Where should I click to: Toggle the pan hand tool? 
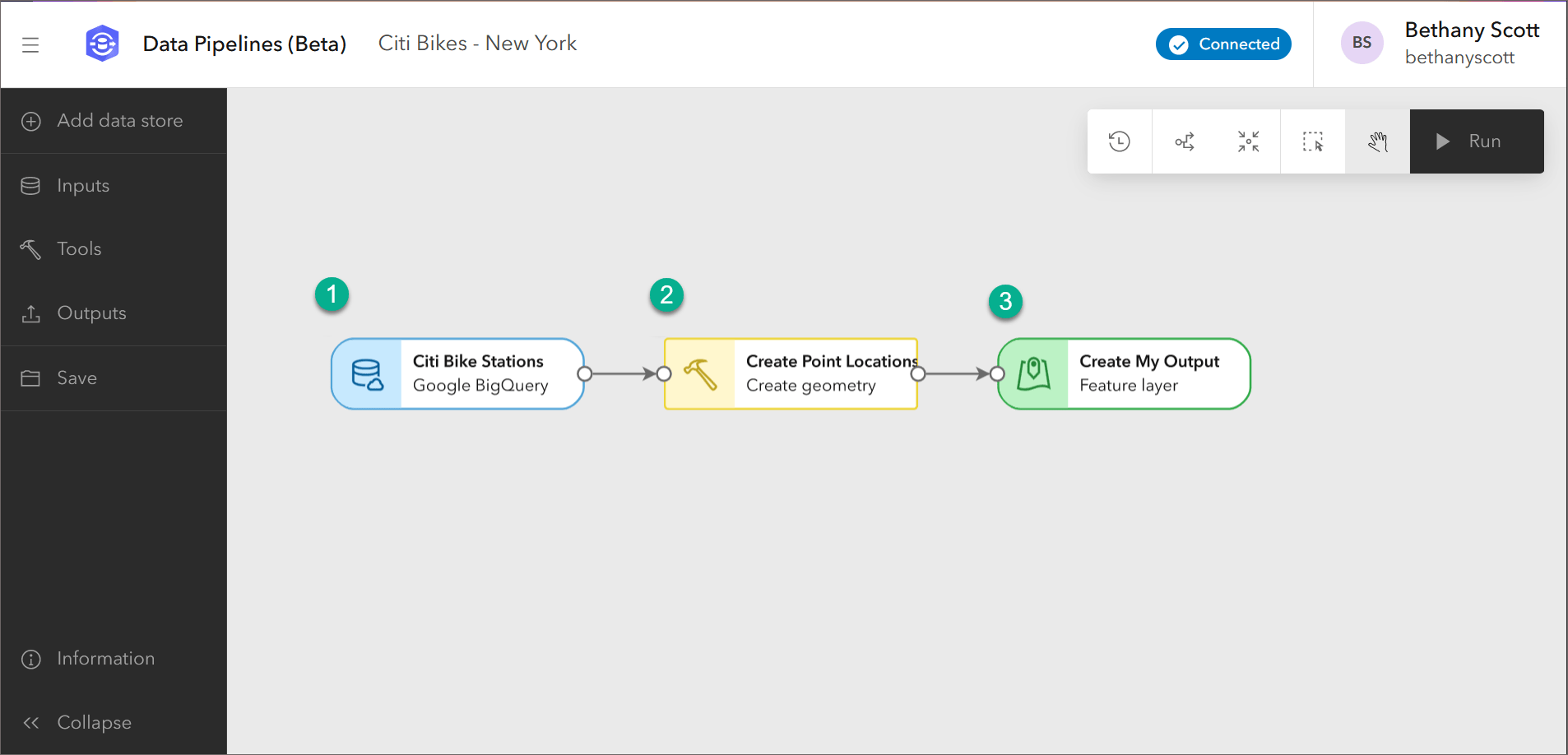pos(1377,141)
